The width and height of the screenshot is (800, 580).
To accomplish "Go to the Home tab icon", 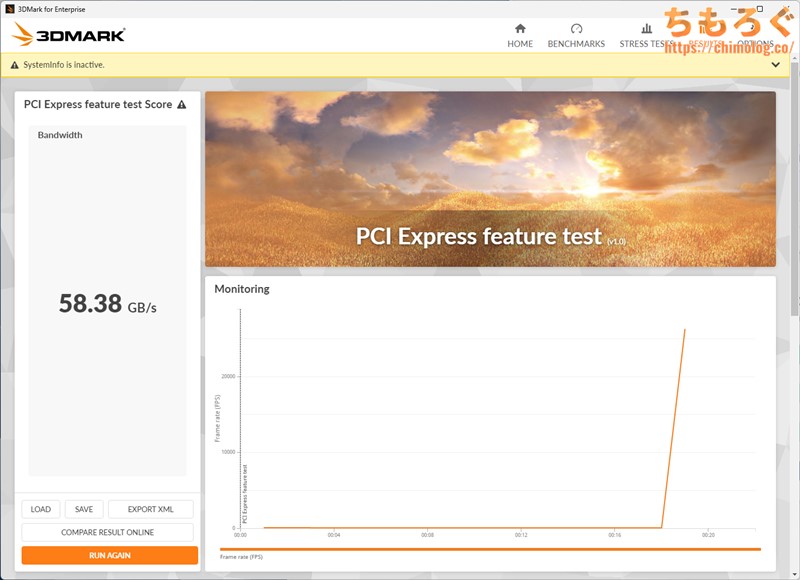I will click(x=519, y=29).
